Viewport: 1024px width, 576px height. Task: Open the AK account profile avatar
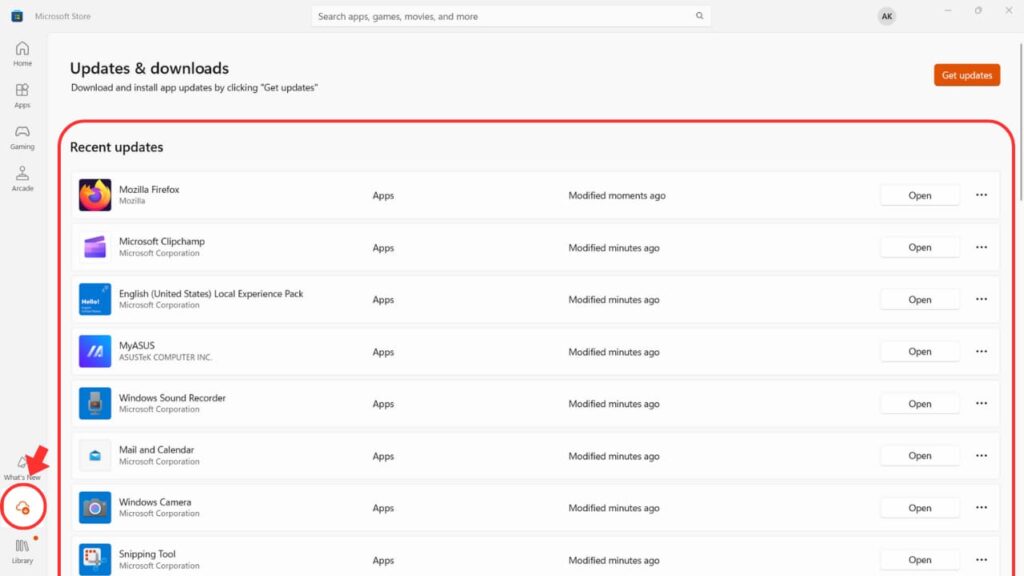[x=886, y=16]
